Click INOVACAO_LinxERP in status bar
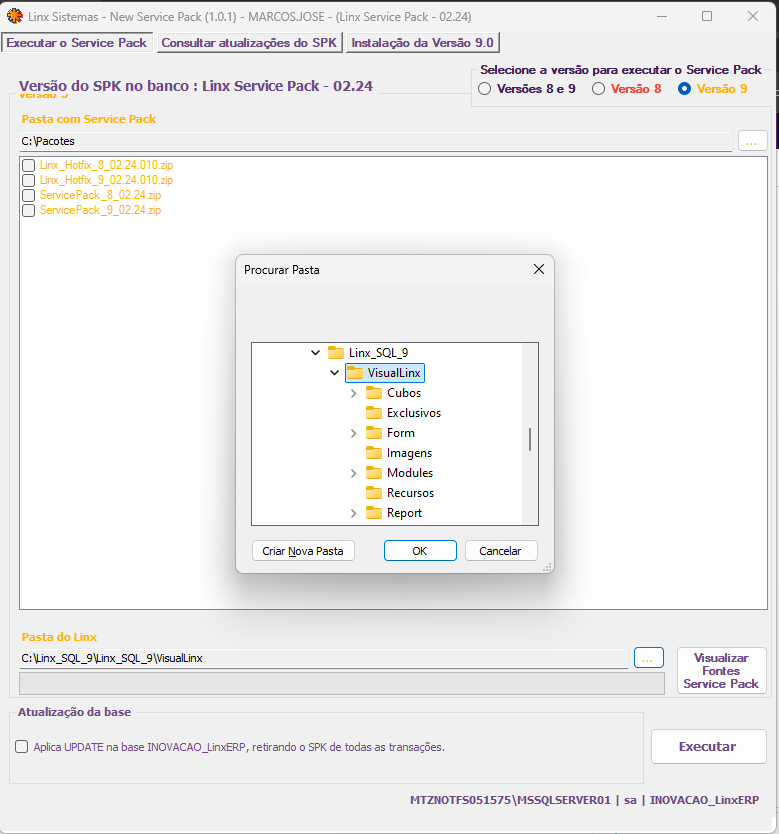This screenshot has width=779, height=834. pos(704,800)
